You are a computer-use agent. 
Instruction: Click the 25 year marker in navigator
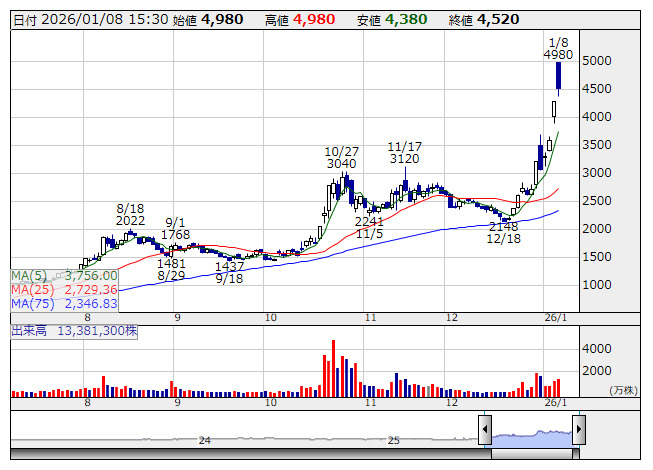coord(394,440)
